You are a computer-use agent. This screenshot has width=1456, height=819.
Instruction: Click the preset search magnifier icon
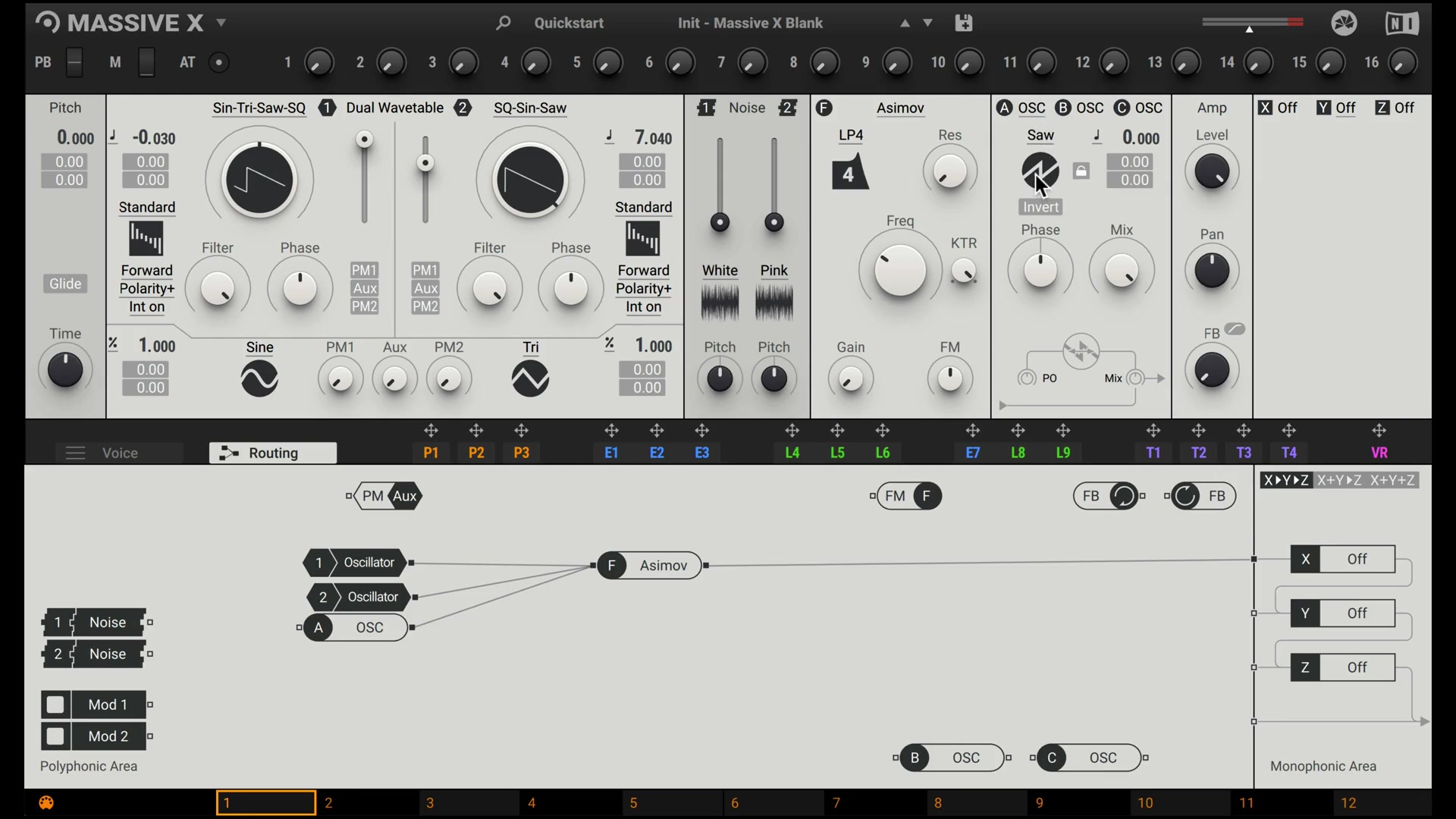pyautogui.click(x=503, y=23)
